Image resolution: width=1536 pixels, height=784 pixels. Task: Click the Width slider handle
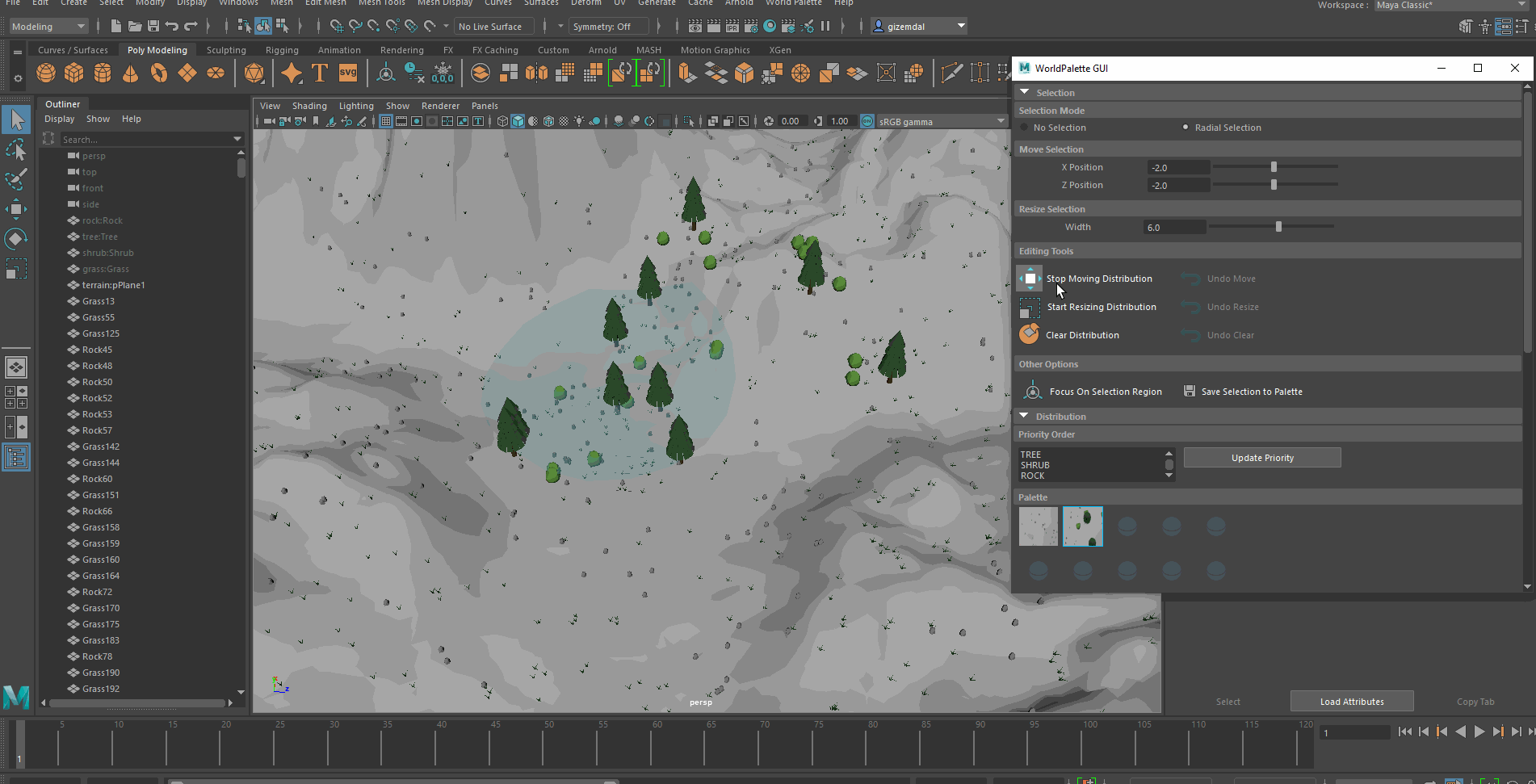[1278, 227]
